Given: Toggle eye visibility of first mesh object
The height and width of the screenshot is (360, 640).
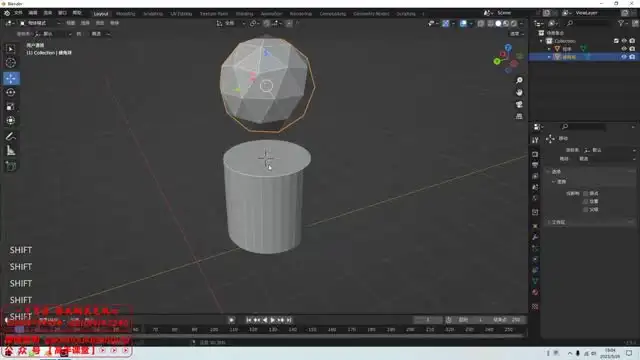Looking at the screenshot, I should click(x=624, y=49).
